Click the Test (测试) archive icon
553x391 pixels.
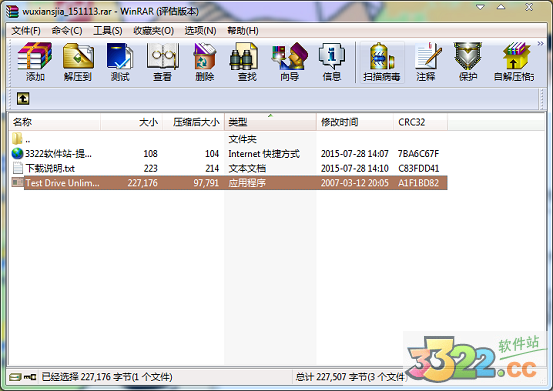pos(120,56)
